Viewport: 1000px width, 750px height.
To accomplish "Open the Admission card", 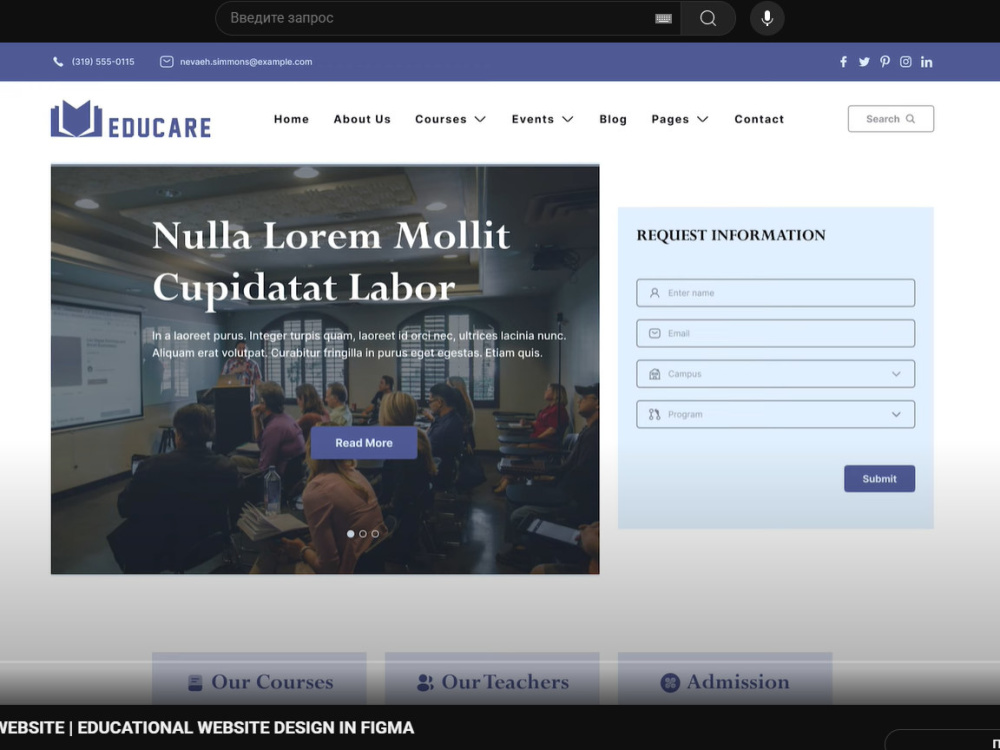I will pyautogui.click(x=725, y=679).
